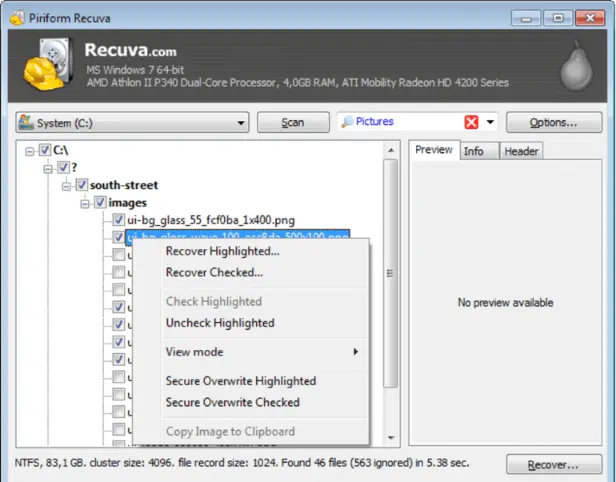616x482 pixels.
Task: Maximize the Piriform Recuva window
Action: pyautogui.click(x=558, y=18)
